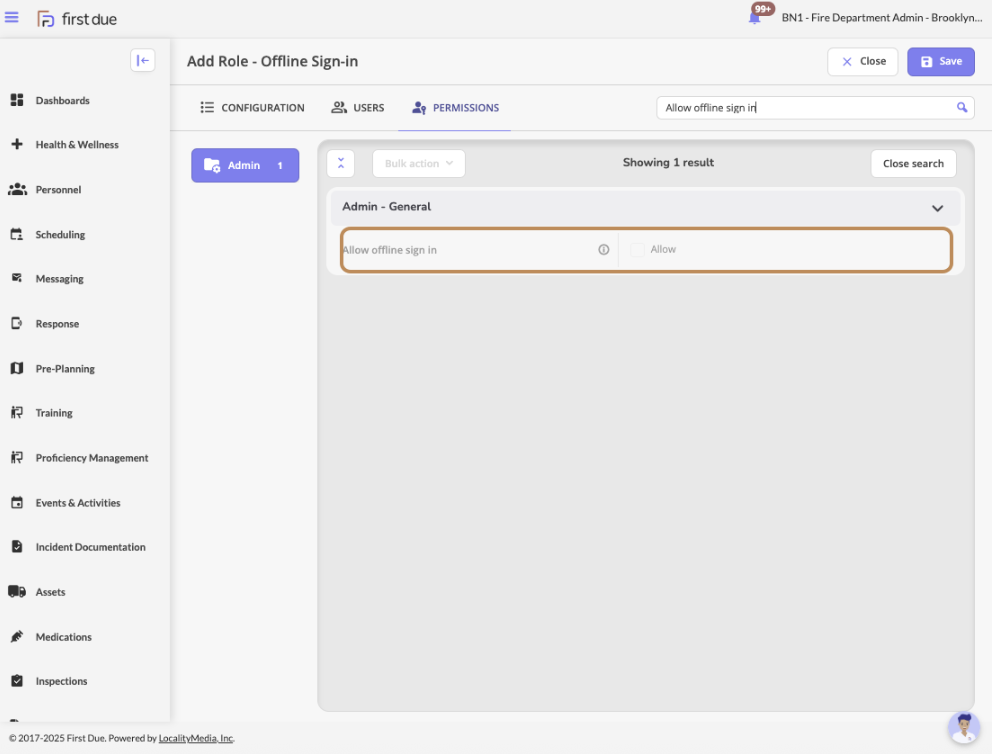
Task: Enable the Allow checkbox
Action: (x=637, y=250)
